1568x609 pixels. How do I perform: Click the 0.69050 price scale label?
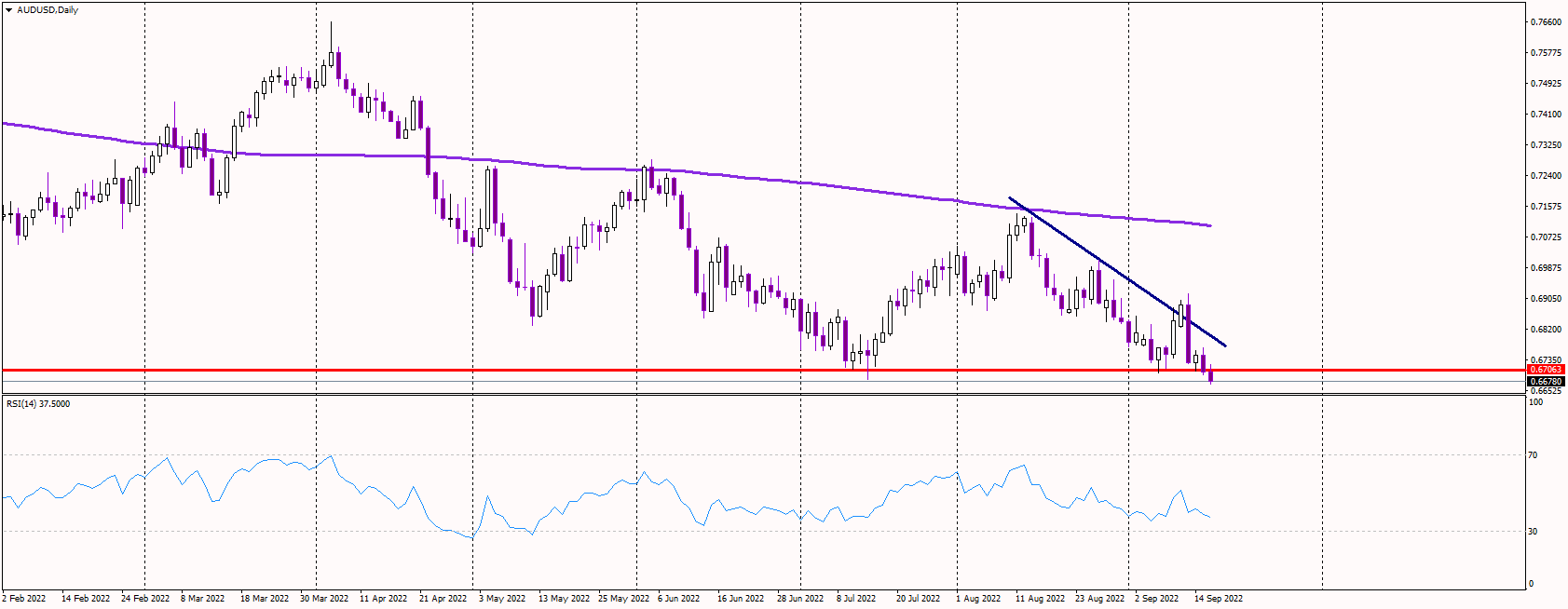[x=1547, y=299]
